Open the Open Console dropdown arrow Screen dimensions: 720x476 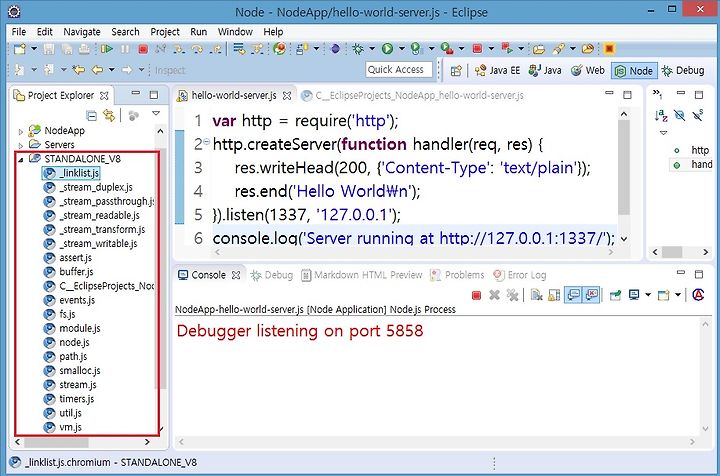pos(678,295)
